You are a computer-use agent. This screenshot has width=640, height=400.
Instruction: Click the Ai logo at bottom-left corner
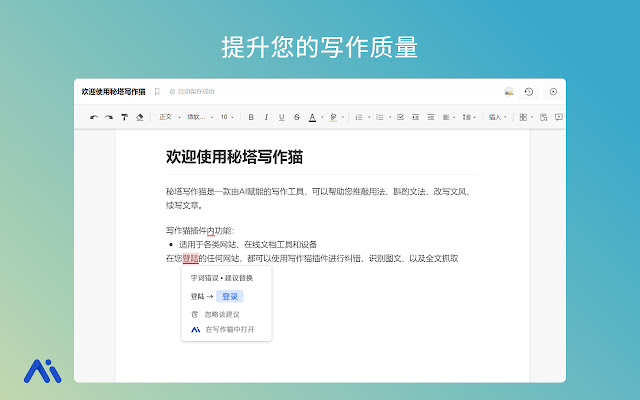tap(42, 371)
